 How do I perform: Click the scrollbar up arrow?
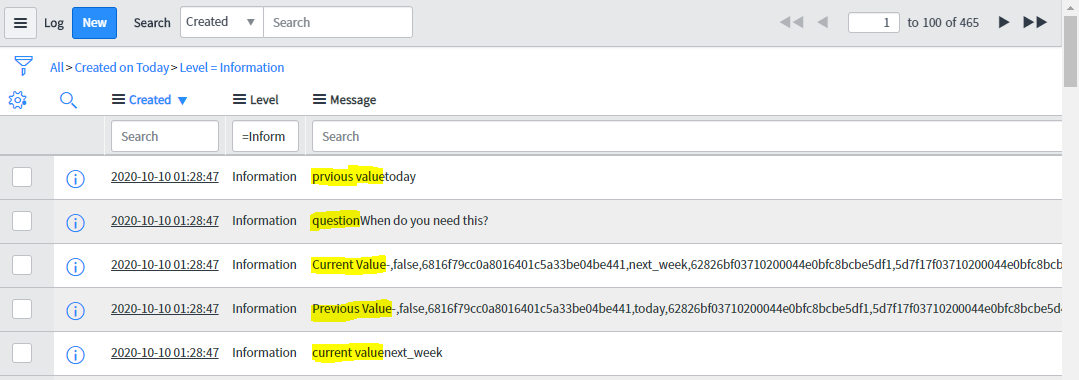1071,7
